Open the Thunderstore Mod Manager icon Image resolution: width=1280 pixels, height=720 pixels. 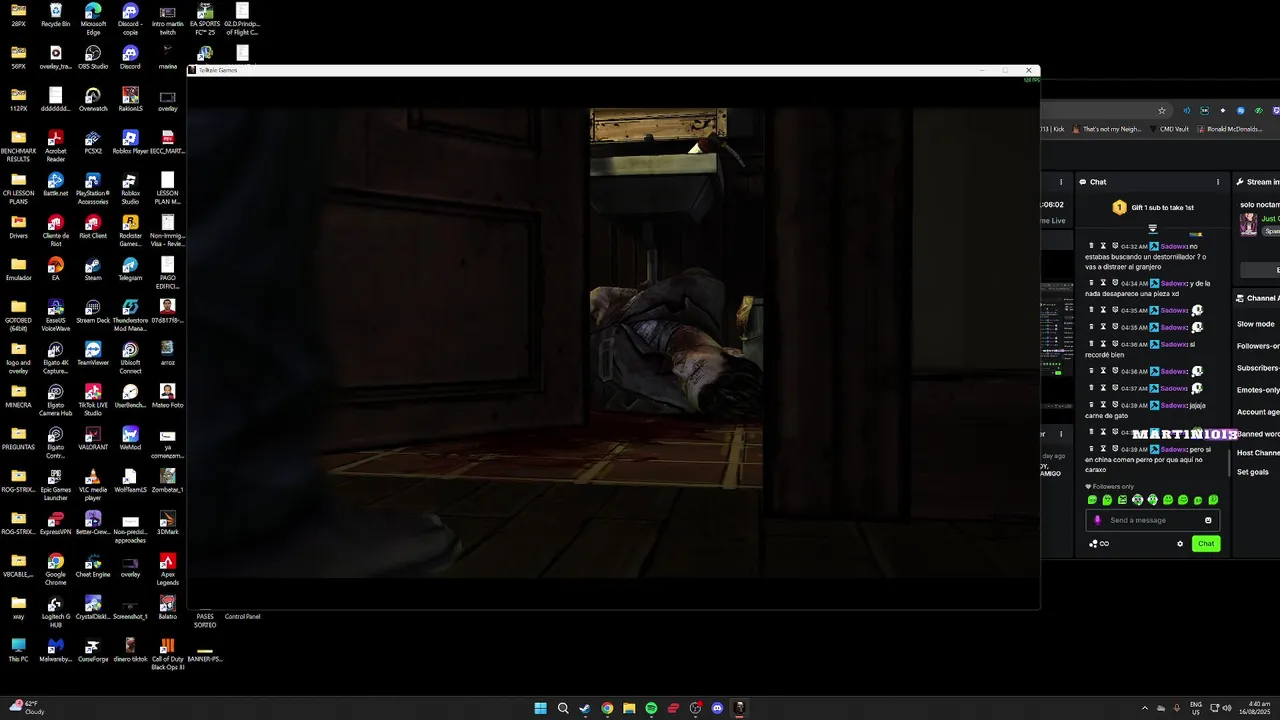tap(130, 314)
